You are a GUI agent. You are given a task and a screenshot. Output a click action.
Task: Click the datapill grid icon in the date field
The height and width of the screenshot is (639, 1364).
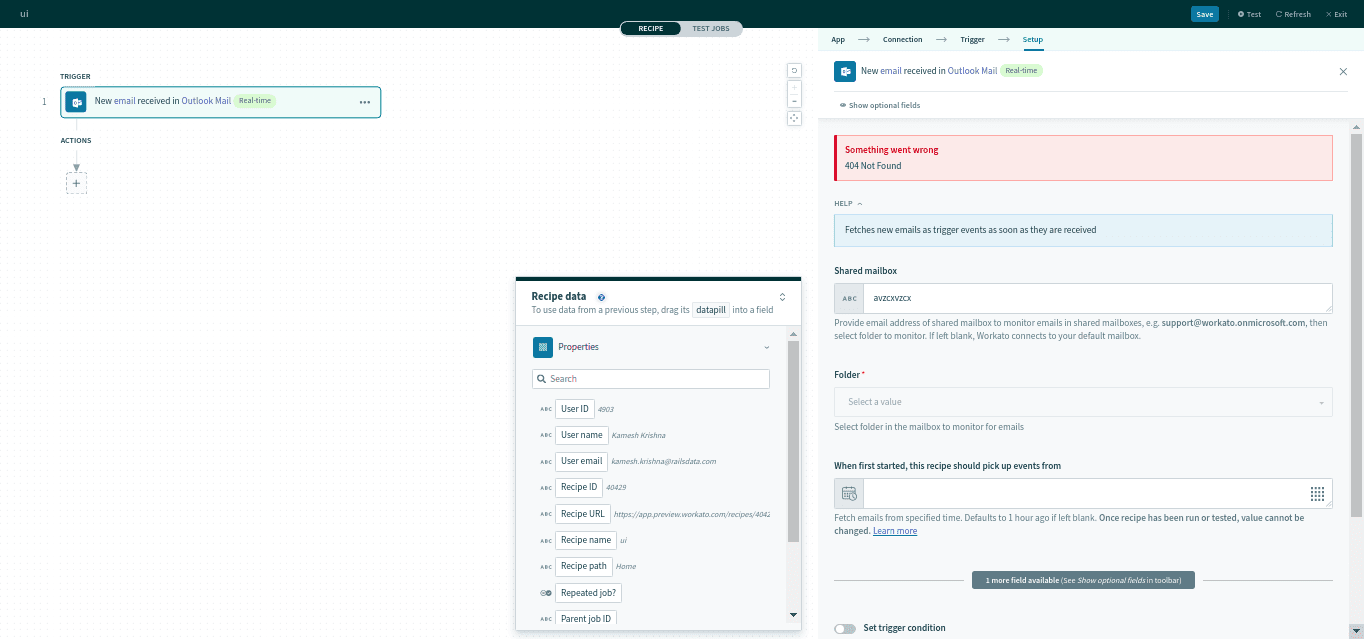coord(1317,492)
